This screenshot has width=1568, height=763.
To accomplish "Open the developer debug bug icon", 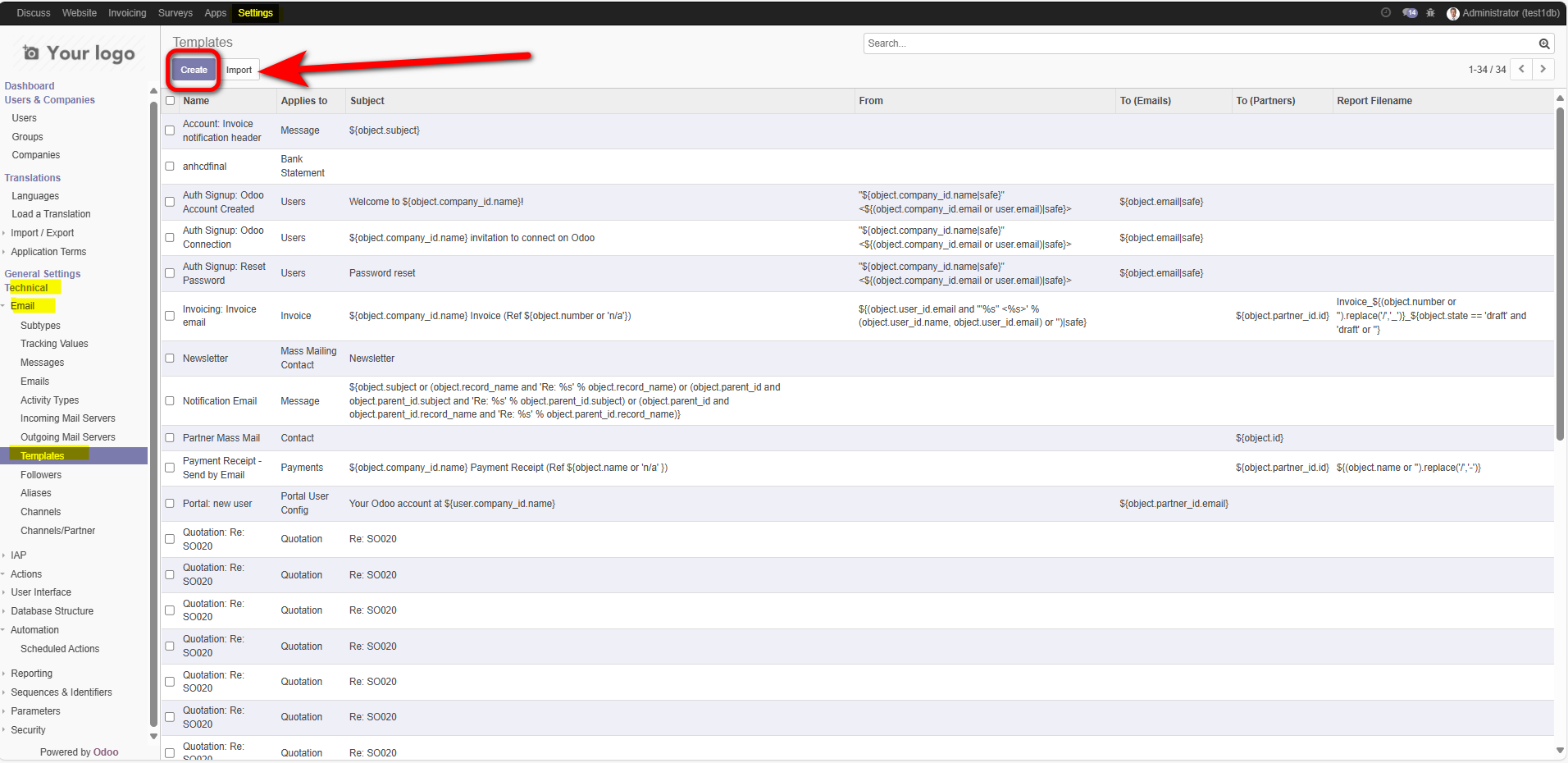I will [1430, 13].
